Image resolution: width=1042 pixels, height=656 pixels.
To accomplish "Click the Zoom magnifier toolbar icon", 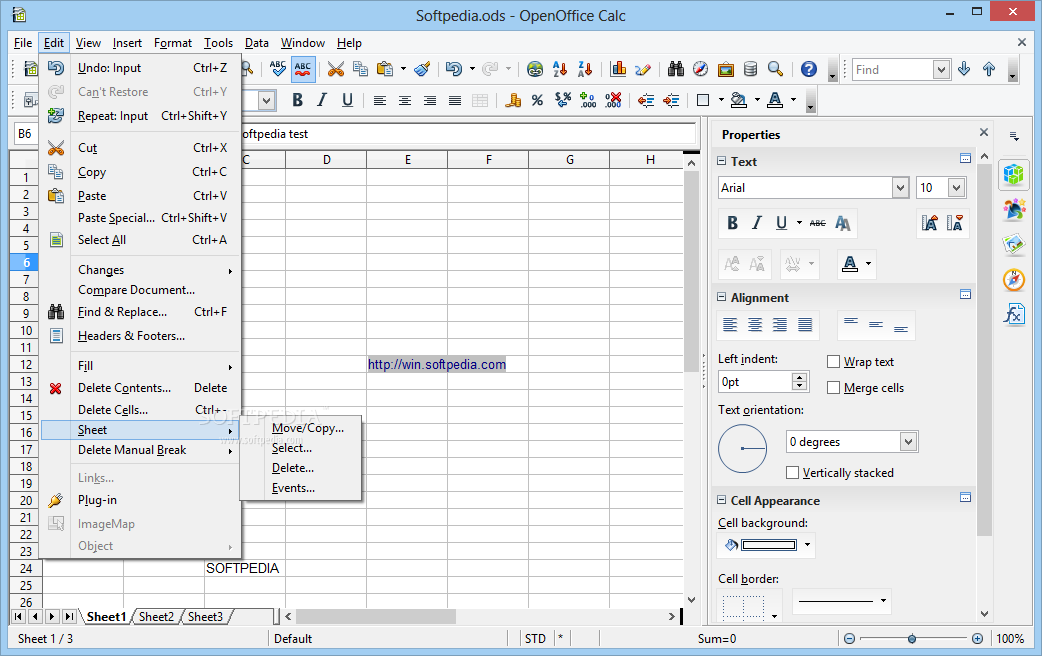I will coord(775,68).
